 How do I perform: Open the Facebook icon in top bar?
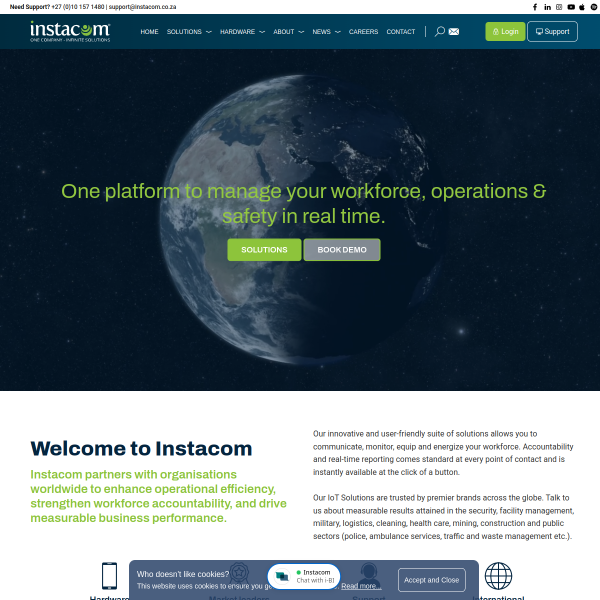coord(535,7)
